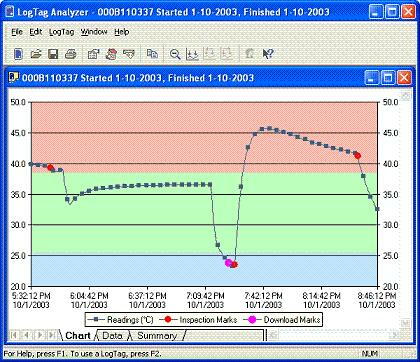
Task: Click the Copy toolbar icon
Action: pos(152,54)
